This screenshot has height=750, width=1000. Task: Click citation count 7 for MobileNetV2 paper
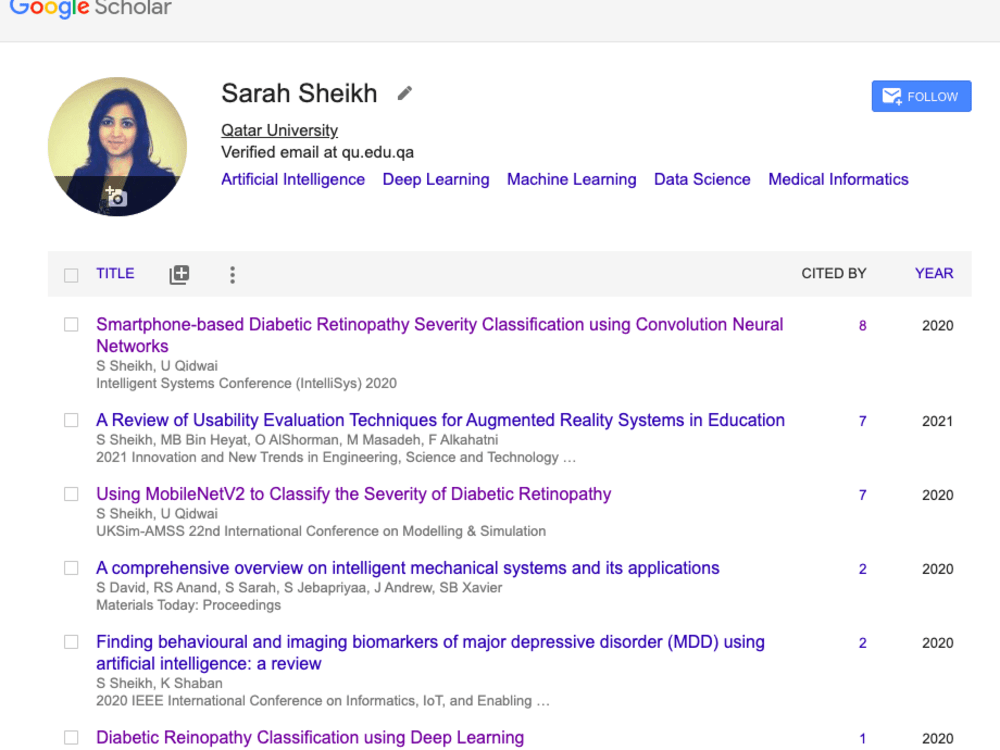tap(862, 496)
